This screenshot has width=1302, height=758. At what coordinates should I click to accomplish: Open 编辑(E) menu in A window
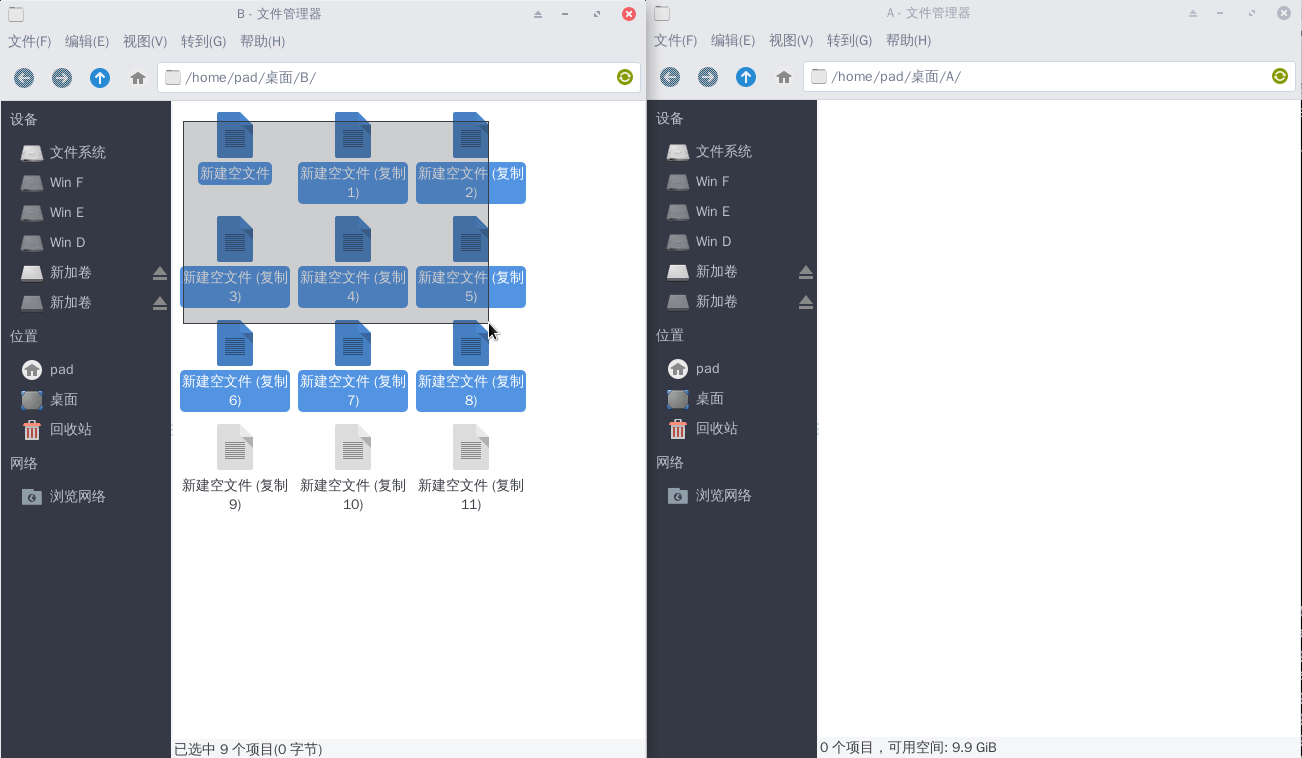point(732,41)
